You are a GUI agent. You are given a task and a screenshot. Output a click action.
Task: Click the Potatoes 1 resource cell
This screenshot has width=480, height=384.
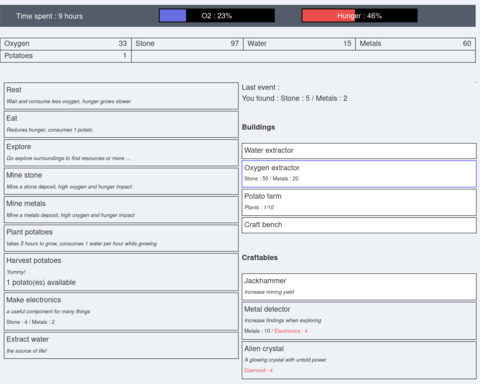[66, 56]
